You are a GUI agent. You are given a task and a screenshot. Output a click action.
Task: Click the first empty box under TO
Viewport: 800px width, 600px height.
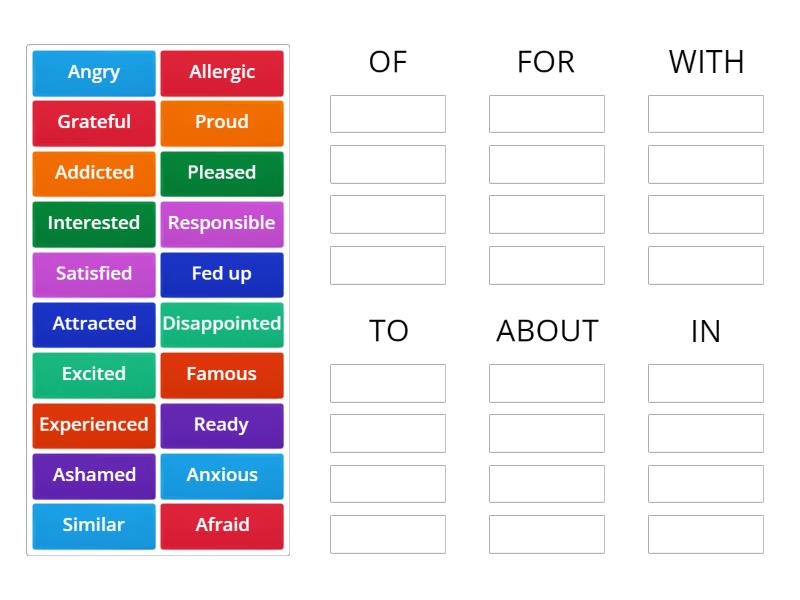(388, 383)
